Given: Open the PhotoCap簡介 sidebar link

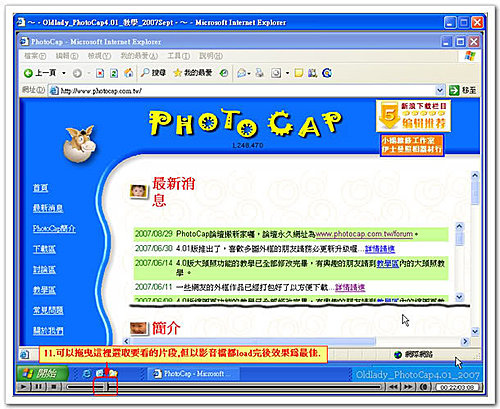Looking at the screenshot, I should click(x=54, y=229).
